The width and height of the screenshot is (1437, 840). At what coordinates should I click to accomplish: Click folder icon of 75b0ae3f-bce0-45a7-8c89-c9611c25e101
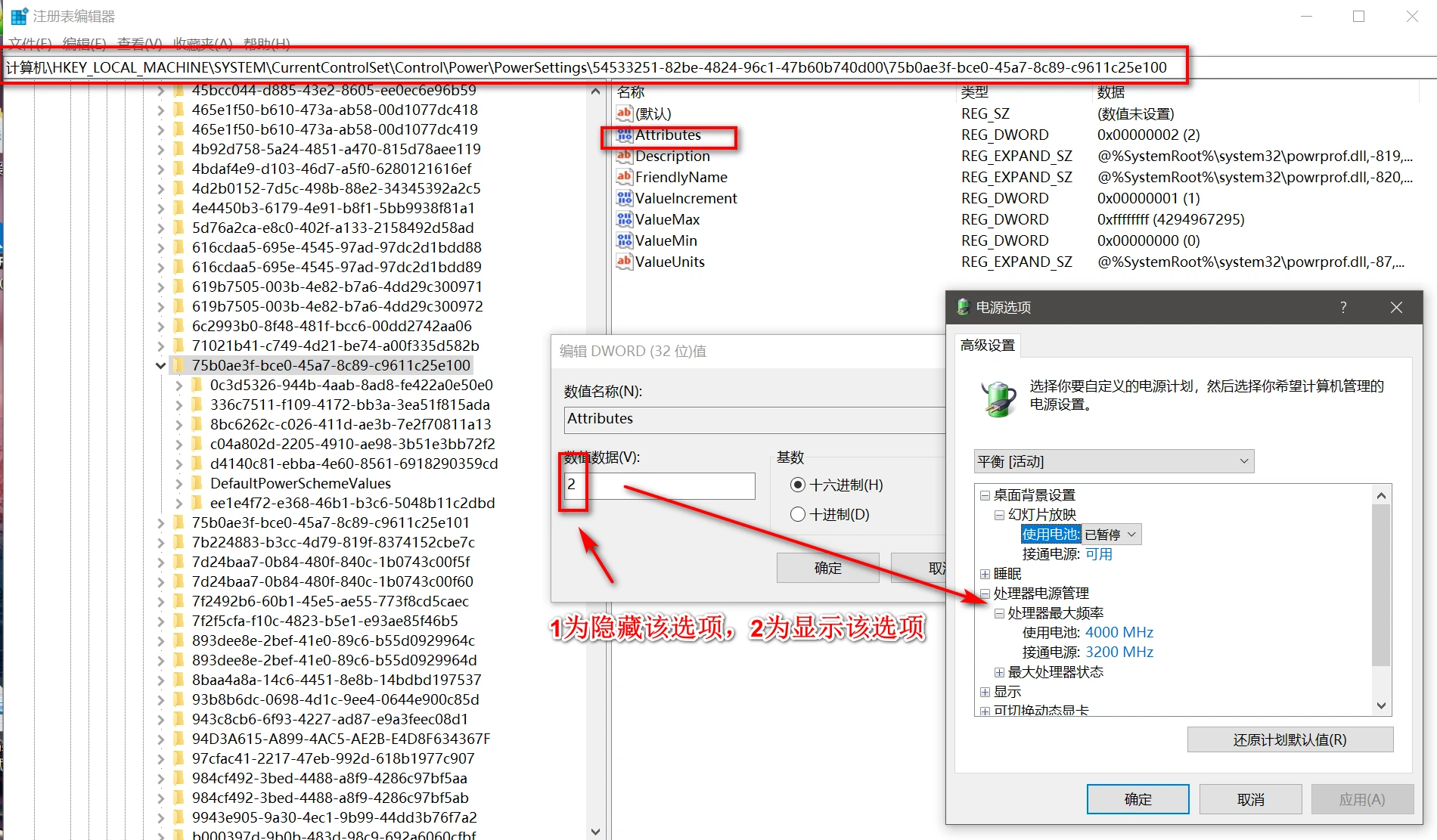tap(178, 522)
